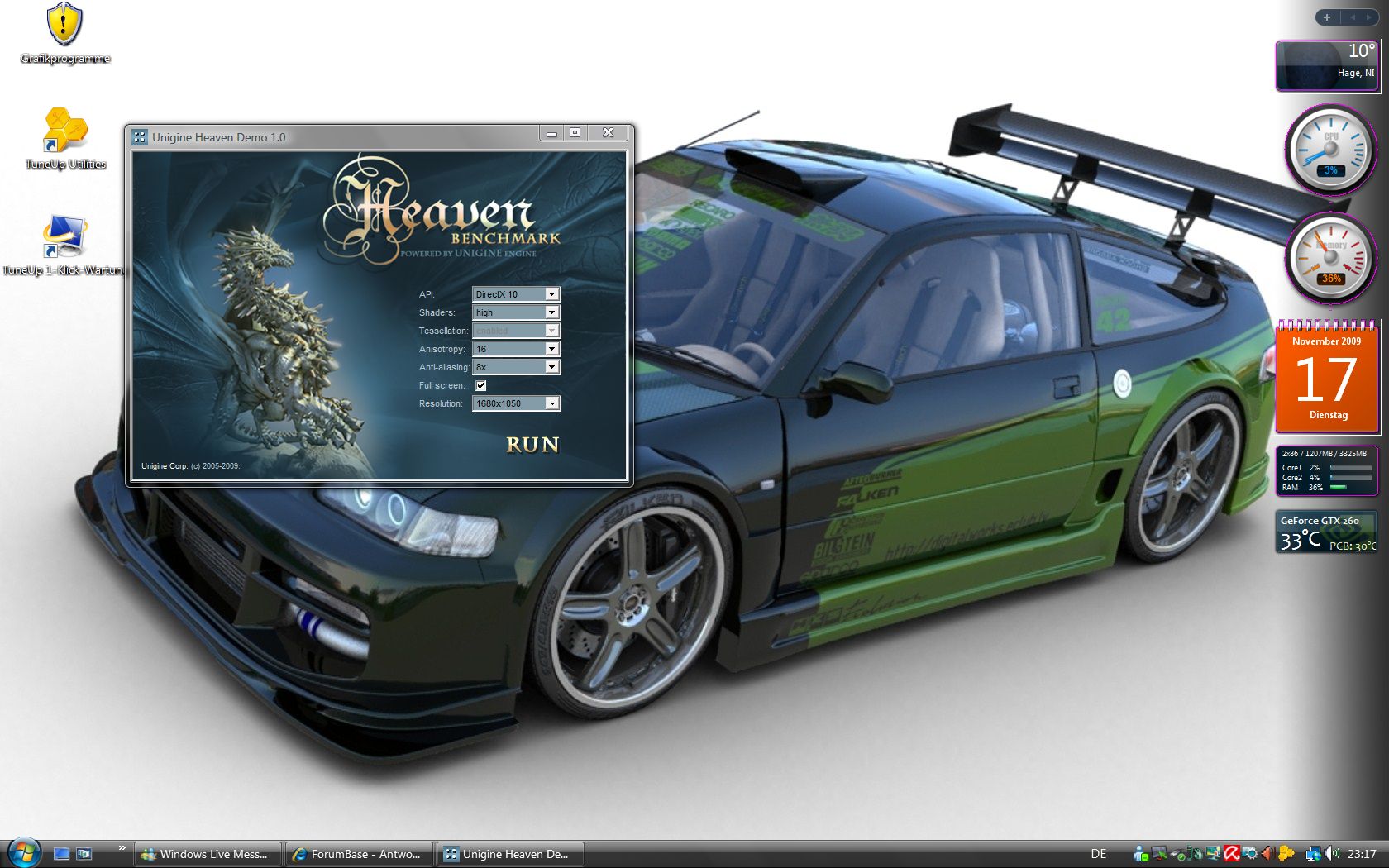Open the network connection tray icon

[1314, 854]
